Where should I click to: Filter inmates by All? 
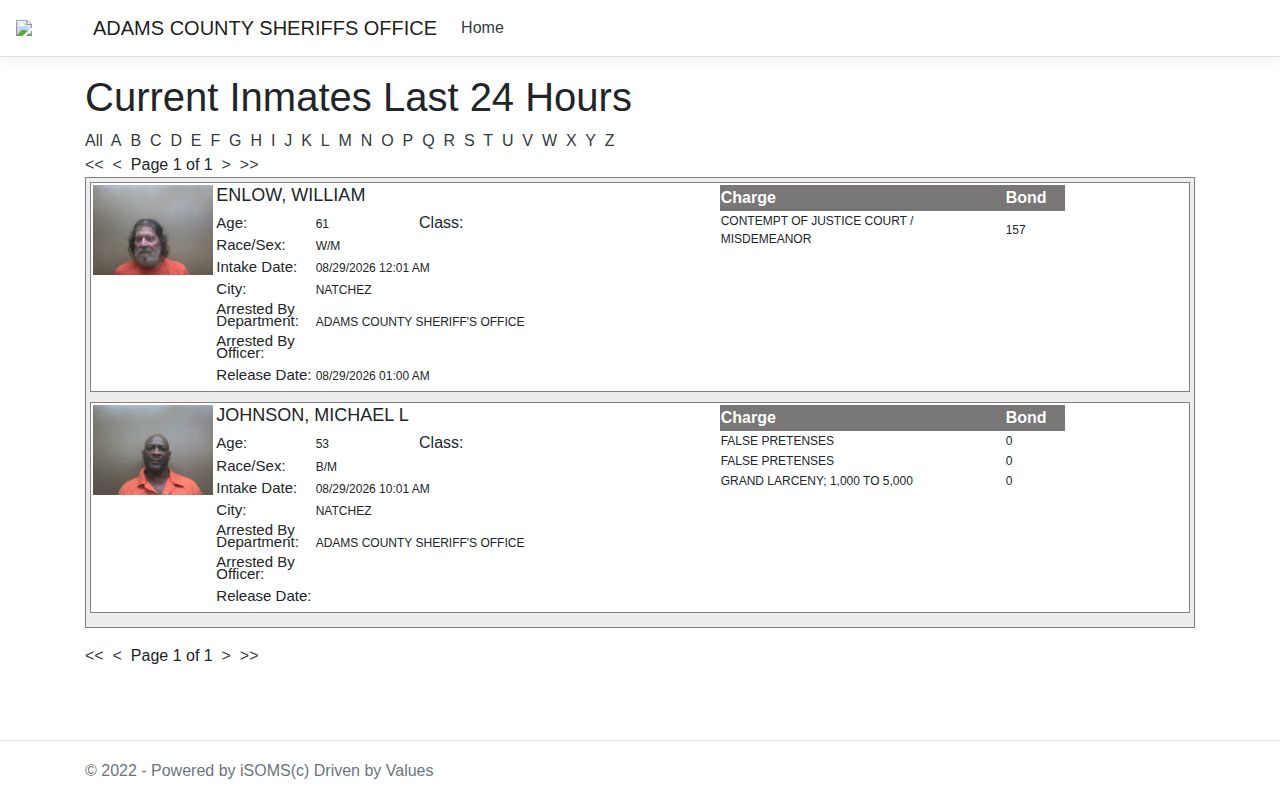[x=94, y=141]
